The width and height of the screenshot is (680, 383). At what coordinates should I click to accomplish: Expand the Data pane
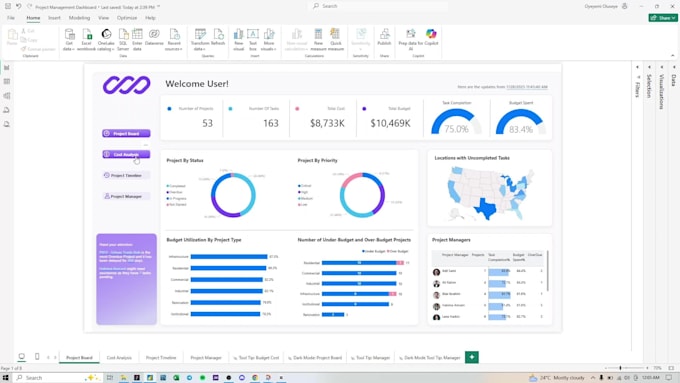(x=674, y=67)
